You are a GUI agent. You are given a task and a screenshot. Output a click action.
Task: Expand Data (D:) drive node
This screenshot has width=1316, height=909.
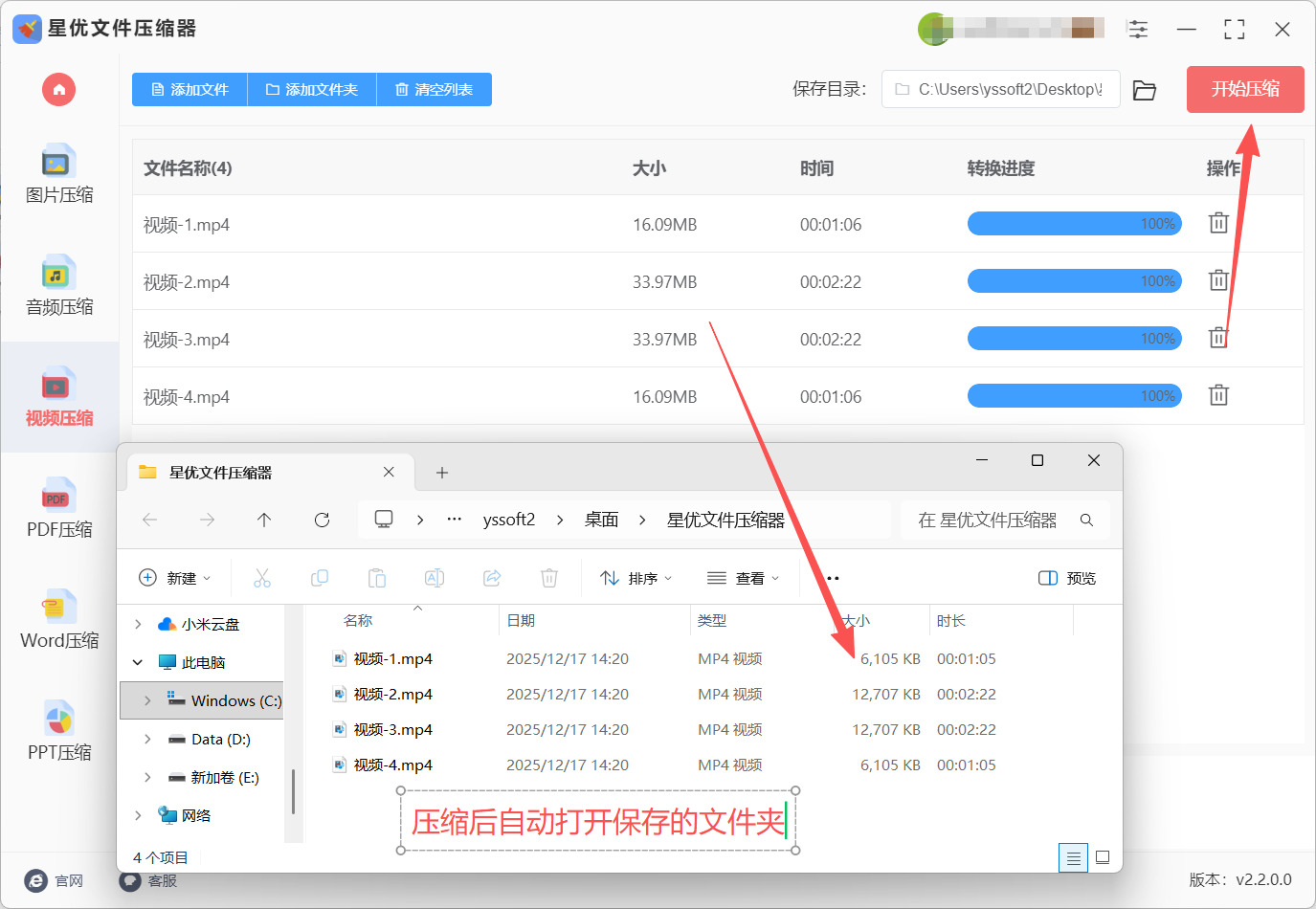pos(147,739)
